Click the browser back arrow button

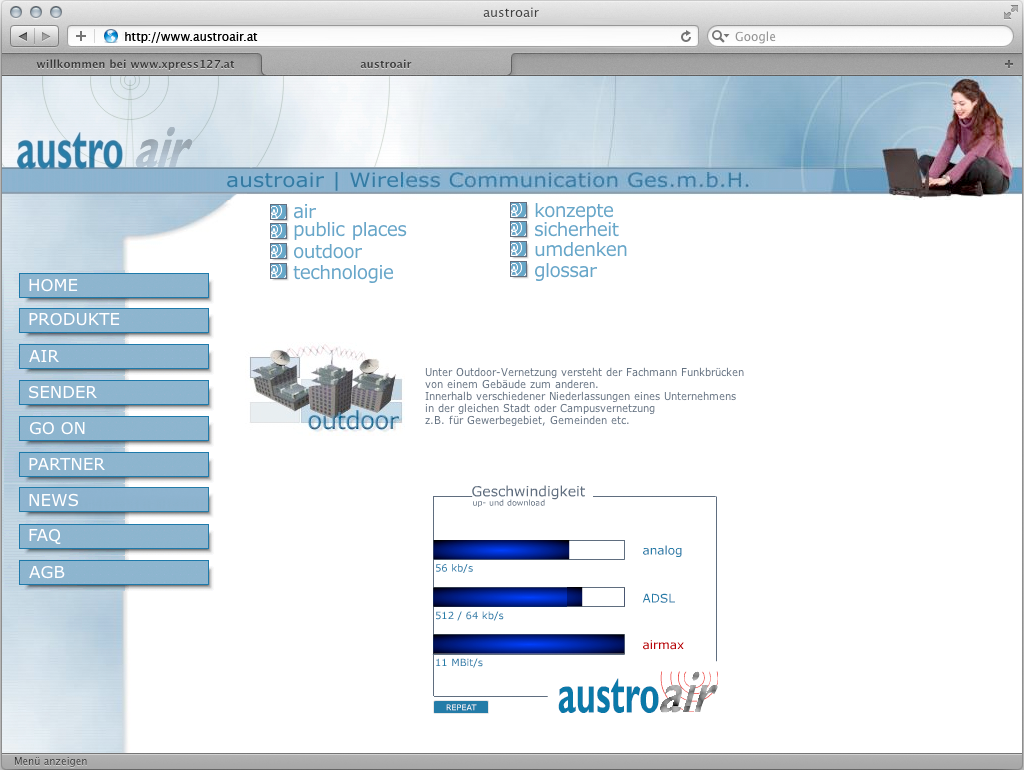(23, 36)
